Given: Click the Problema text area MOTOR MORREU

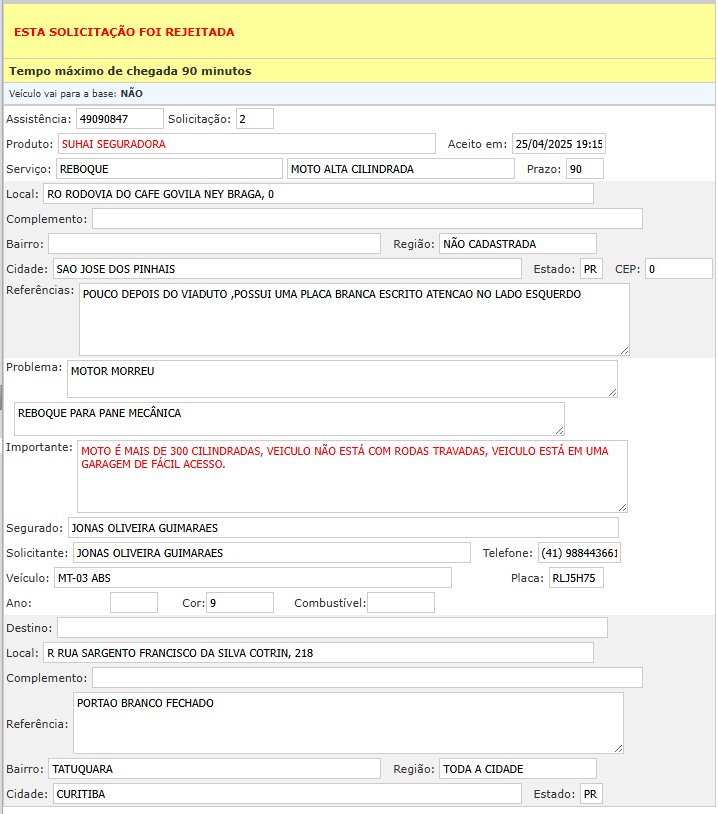Looking at the screenshot, I should tap(342, 379).
